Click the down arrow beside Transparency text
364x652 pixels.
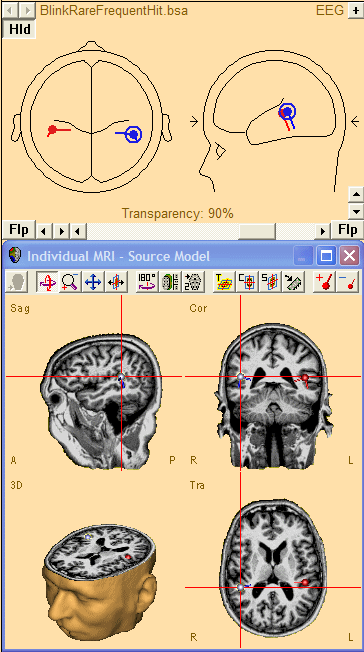356,211
